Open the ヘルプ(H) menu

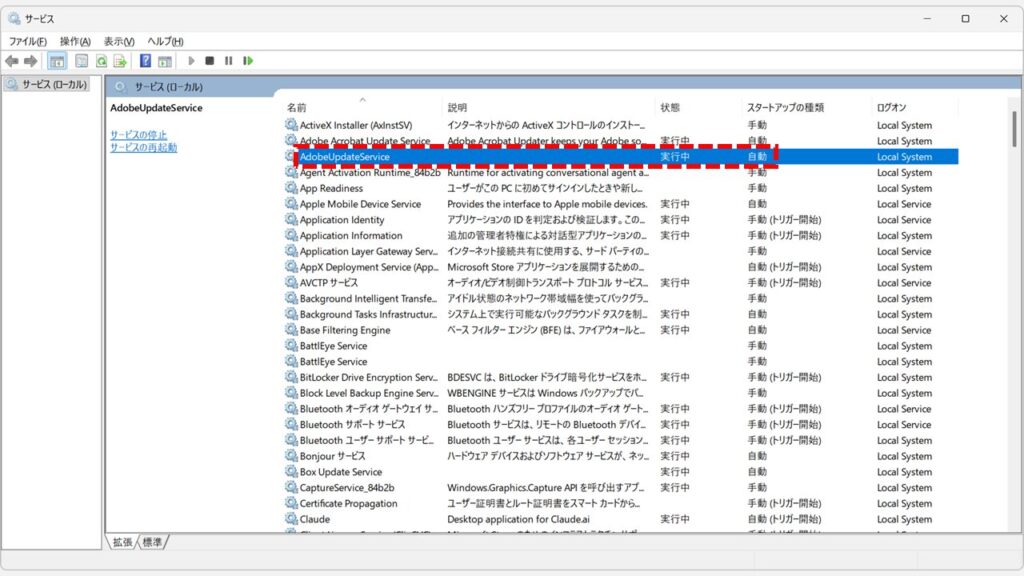tap(165, 41)
